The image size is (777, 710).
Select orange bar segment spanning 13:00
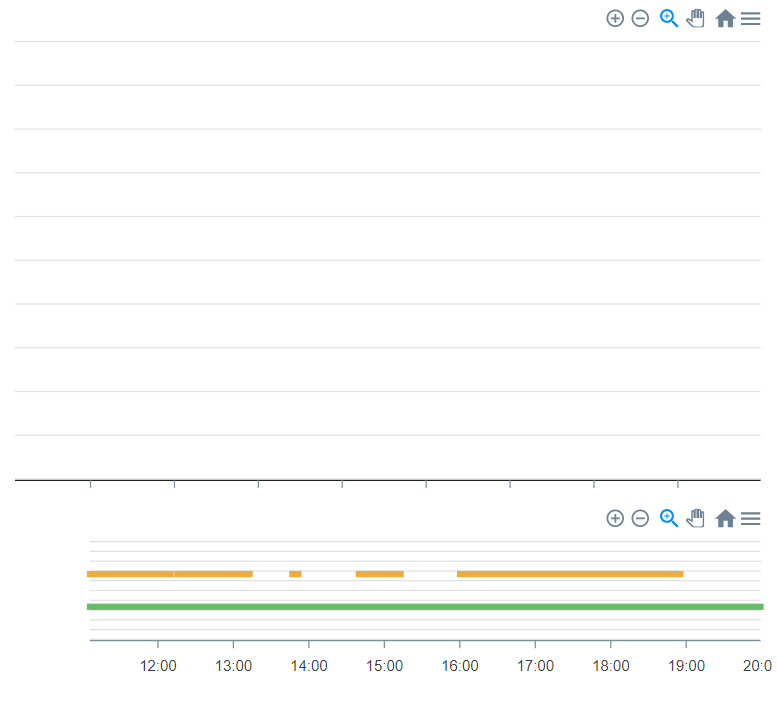214,574
